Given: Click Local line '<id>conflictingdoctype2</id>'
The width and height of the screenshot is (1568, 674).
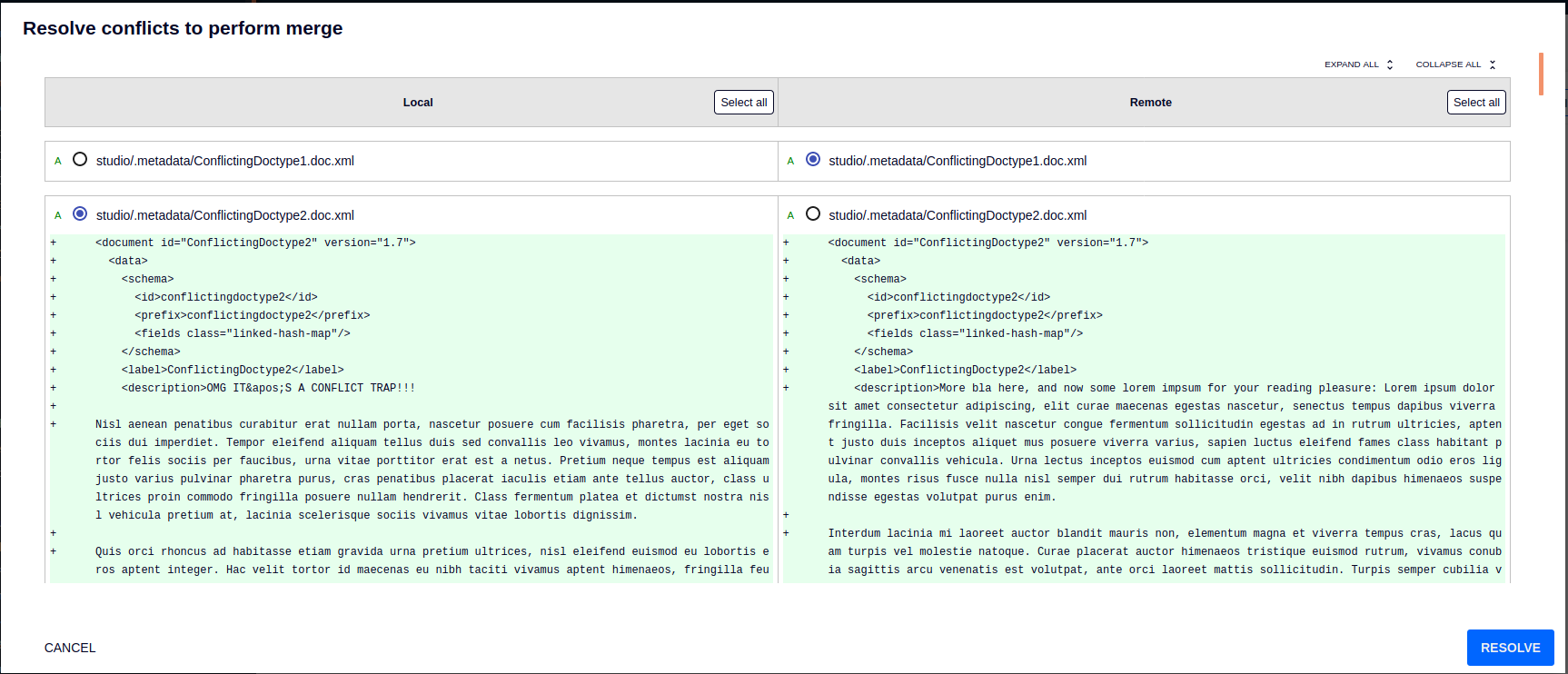Looking at the screenshot, I should pos(226,297).
